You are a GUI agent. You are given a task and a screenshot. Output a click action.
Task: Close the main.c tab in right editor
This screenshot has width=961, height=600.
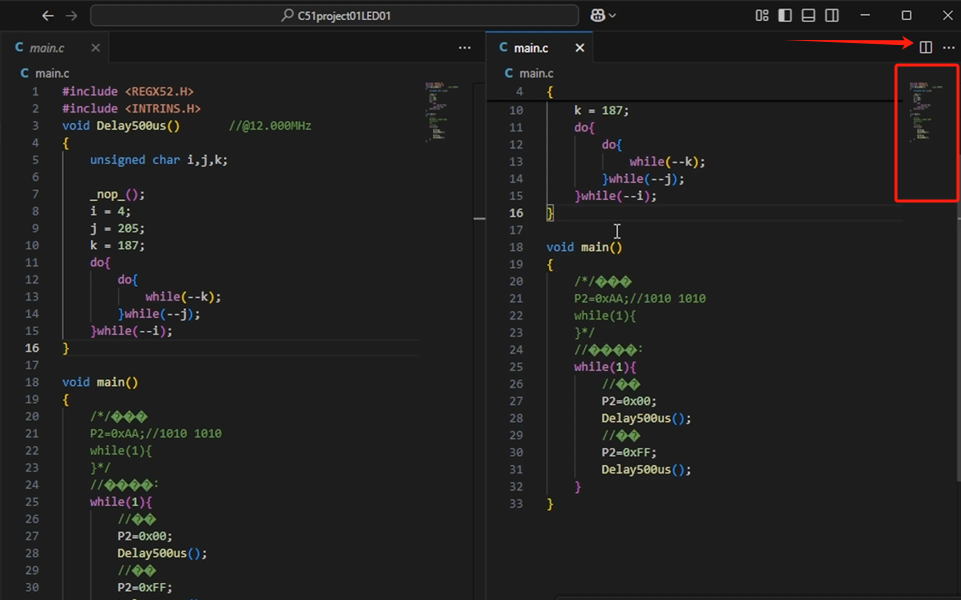click(x=580, y=47)
